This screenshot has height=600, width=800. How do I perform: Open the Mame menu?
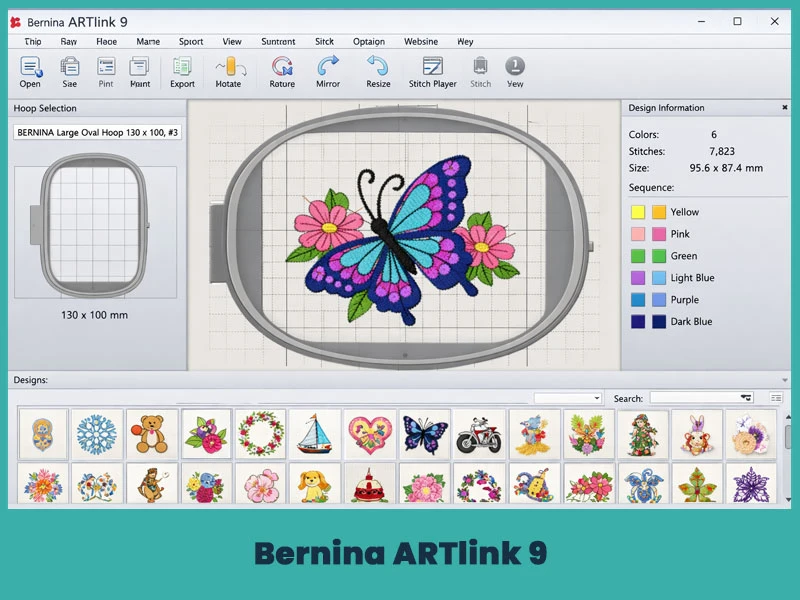pyautogui.click(x=148, y=42)
